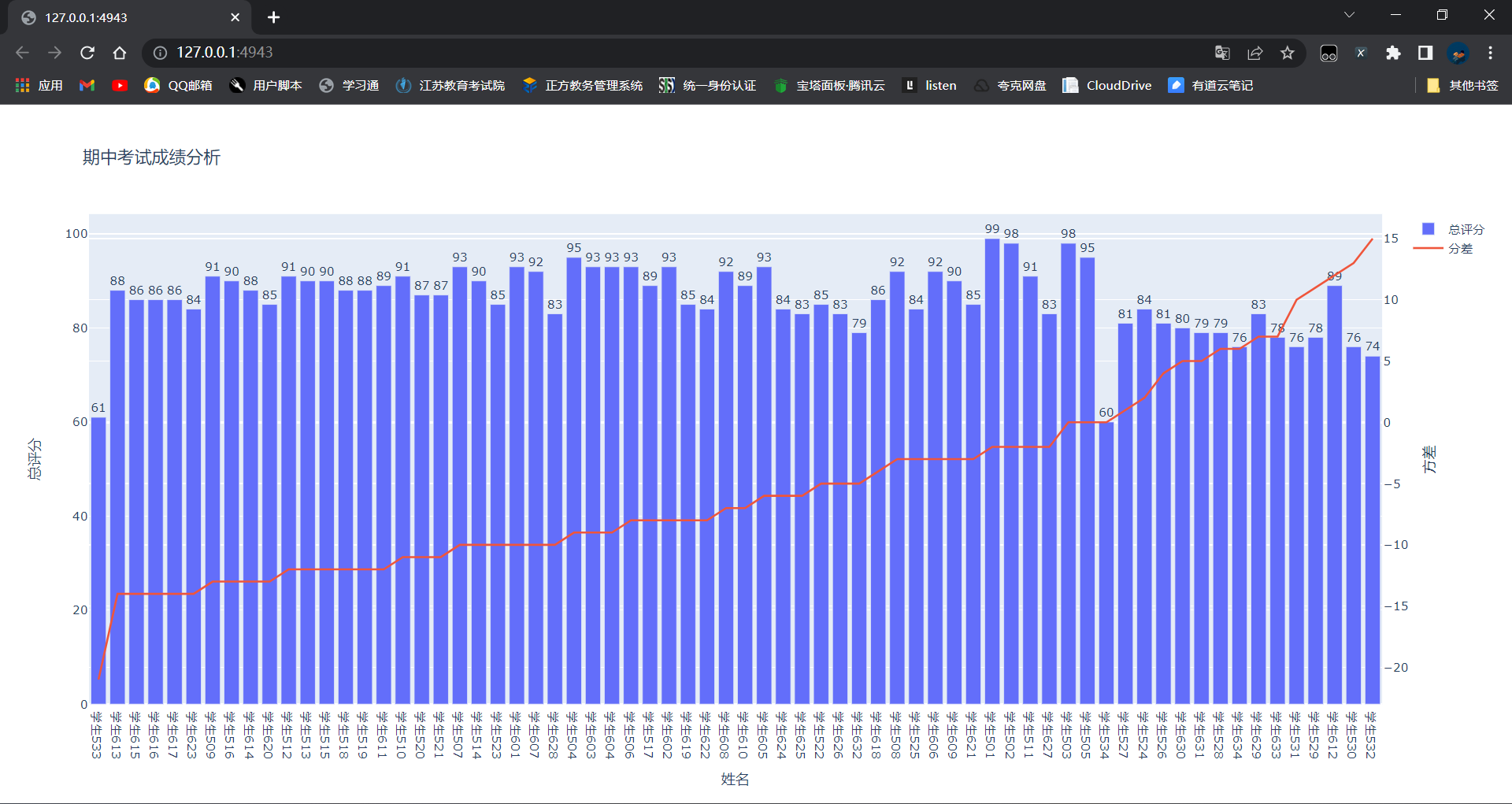Click the left y-axis title 总评分
Image resolution: width=1512 pixels, height=804 pixels.
[x=35, y=459]
